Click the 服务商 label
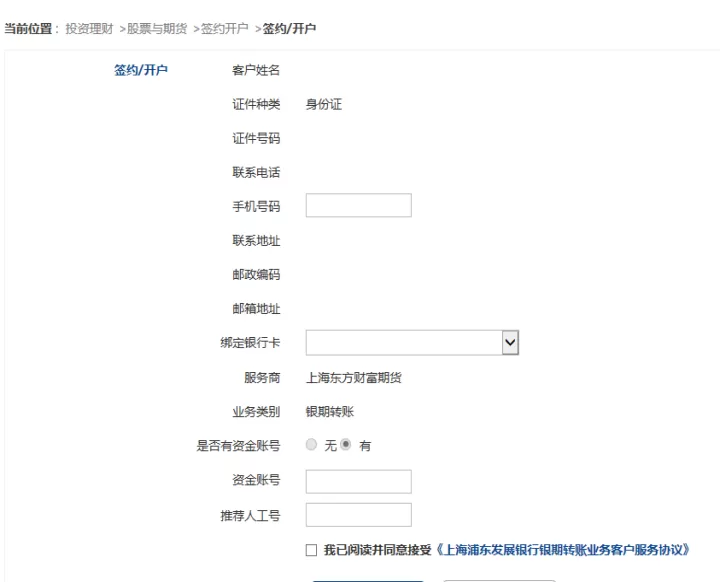This screenshot has width=720, height=582. pyautogui.click(x=262, y=378)
